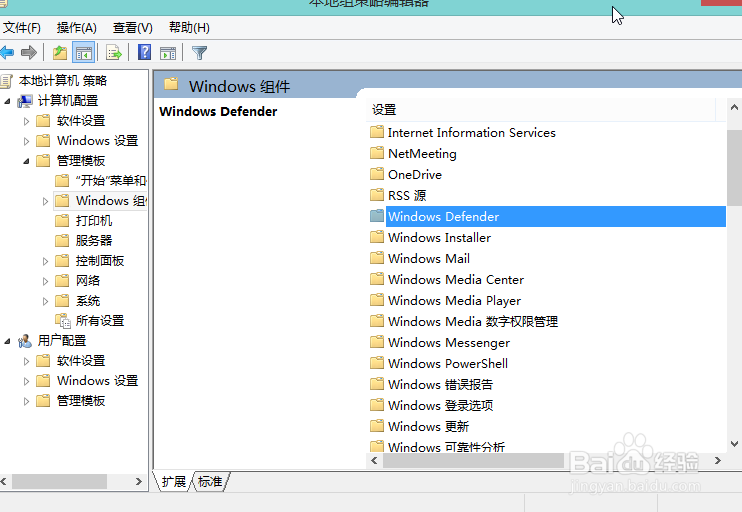Open the 帮助(H) menu

point(189,28)
